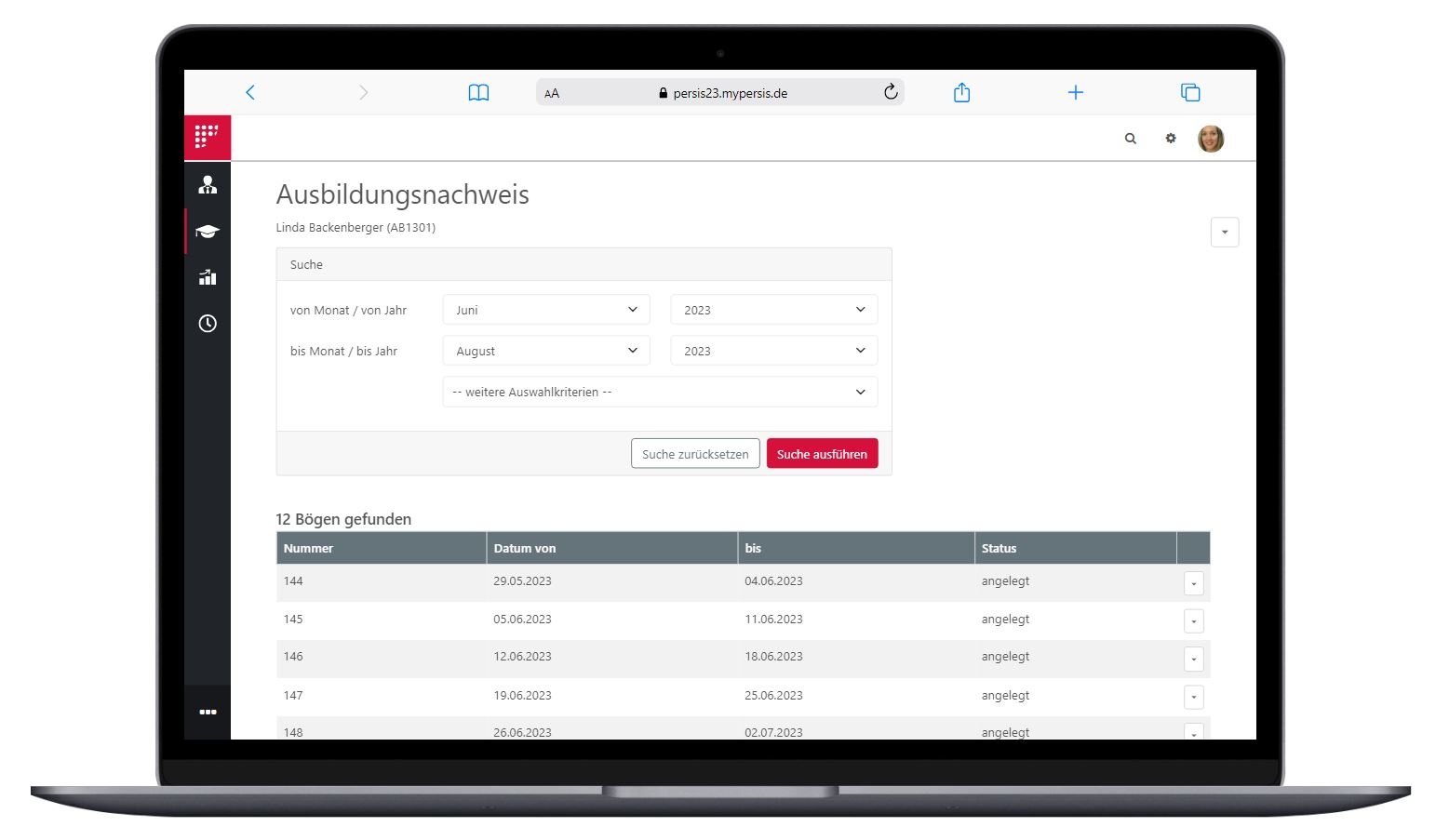
Task: Open the settings gear icon
Action: [x=1171, y=139]
